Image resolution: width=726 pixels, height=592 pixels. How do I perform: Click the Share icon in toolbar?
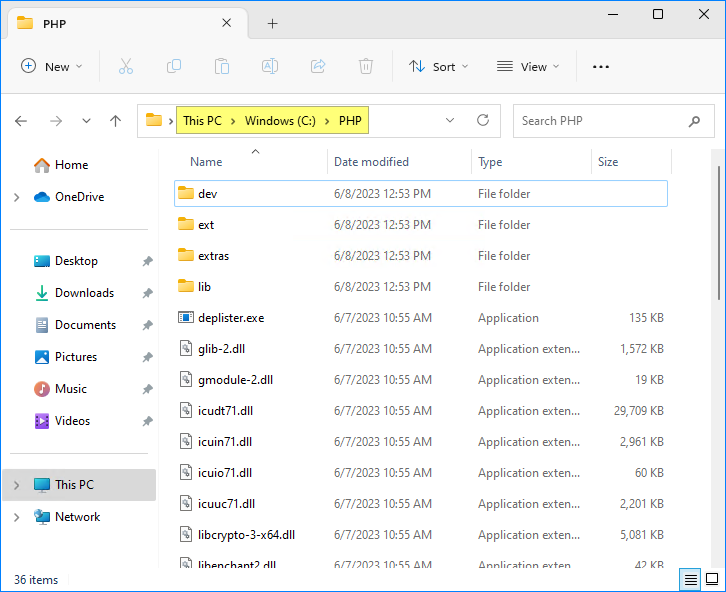[318, 67]
